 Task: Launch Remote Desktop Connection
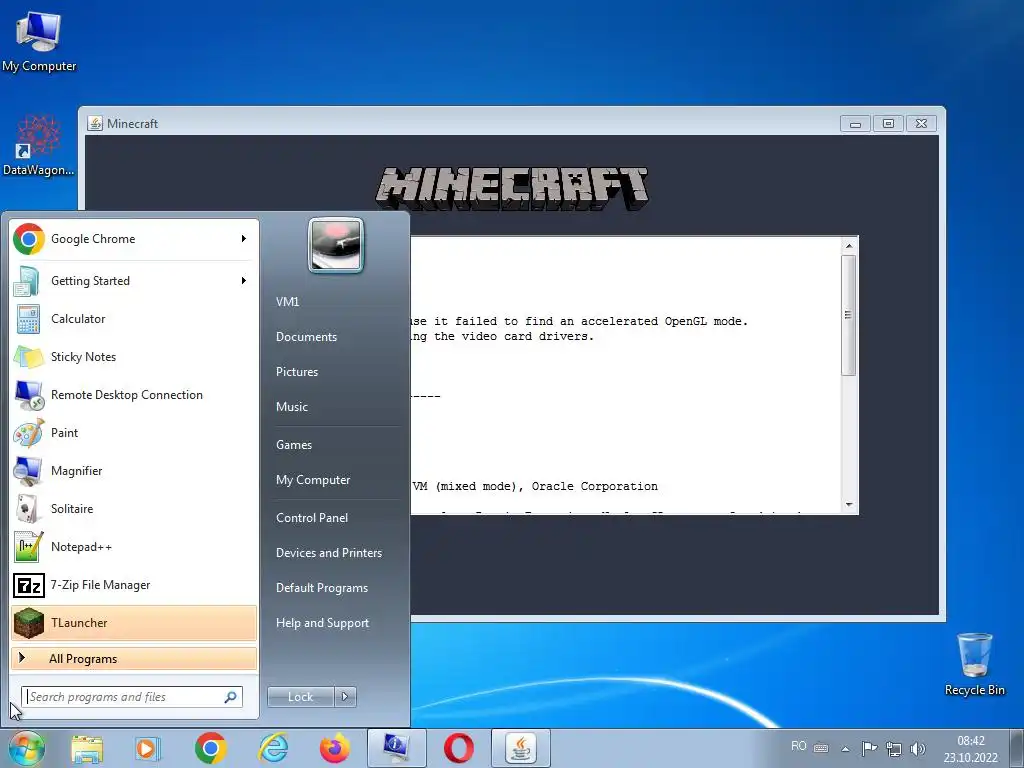[134, 395]
